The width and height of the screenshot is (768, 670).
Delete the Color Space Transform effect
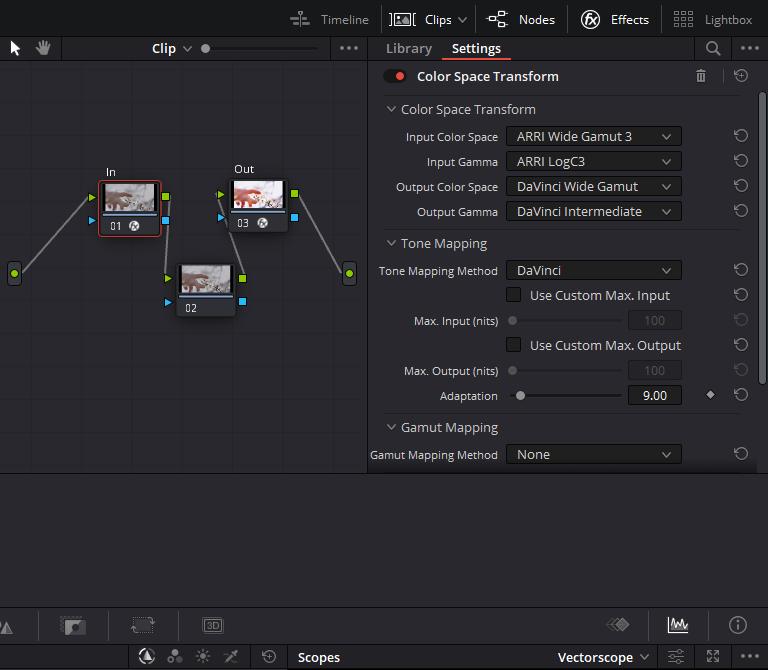(x=701, y=76)
